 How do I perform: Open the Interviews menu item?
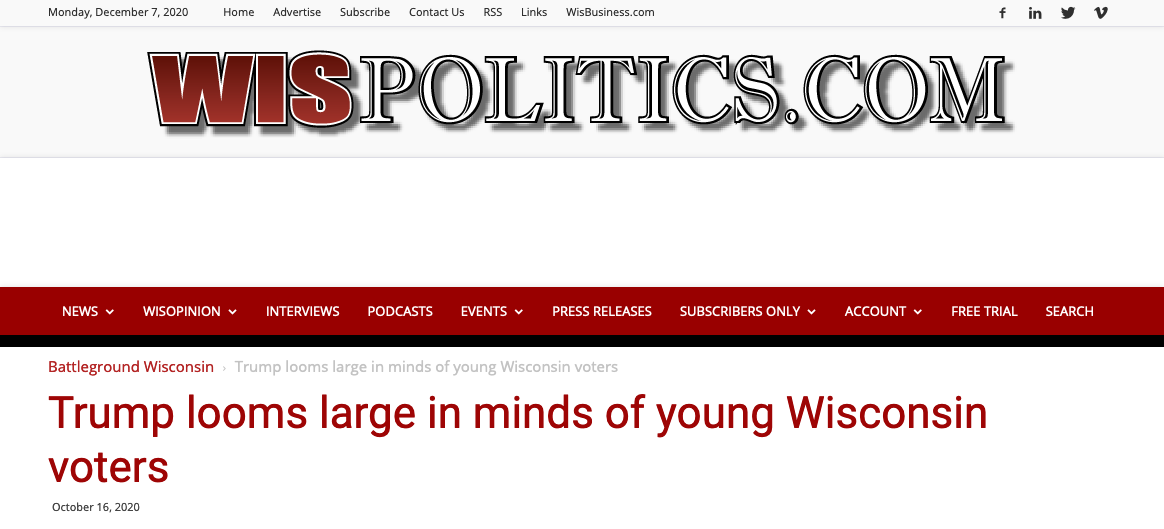tap(303, 311)
